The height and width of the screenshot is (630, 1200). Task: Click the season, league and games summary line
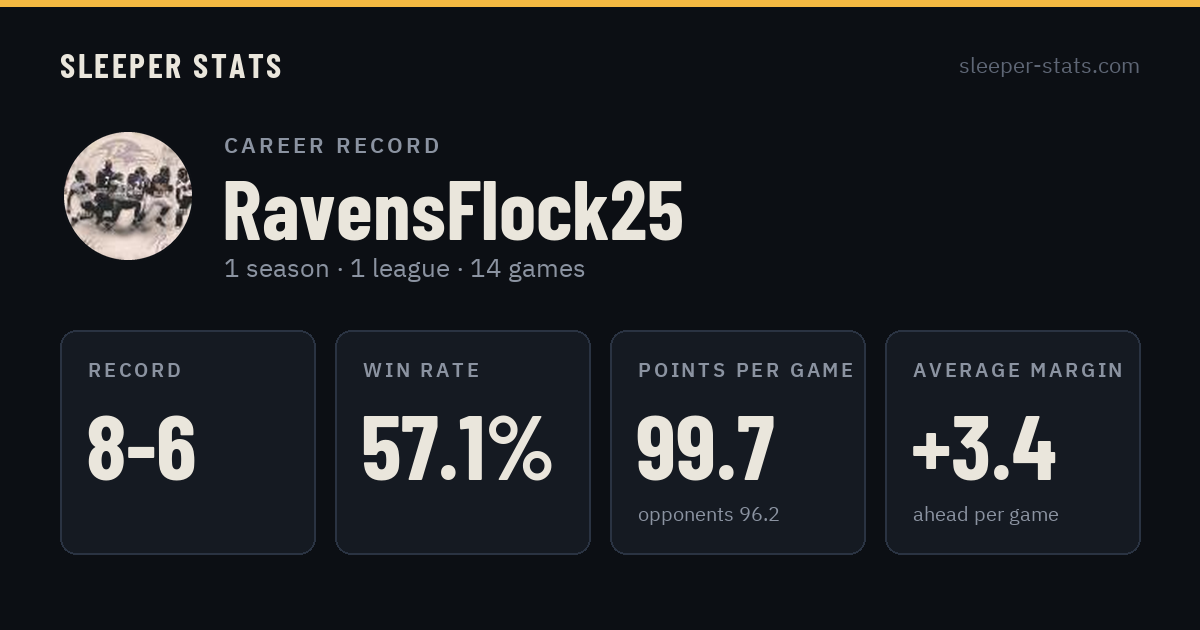[404, 269]
